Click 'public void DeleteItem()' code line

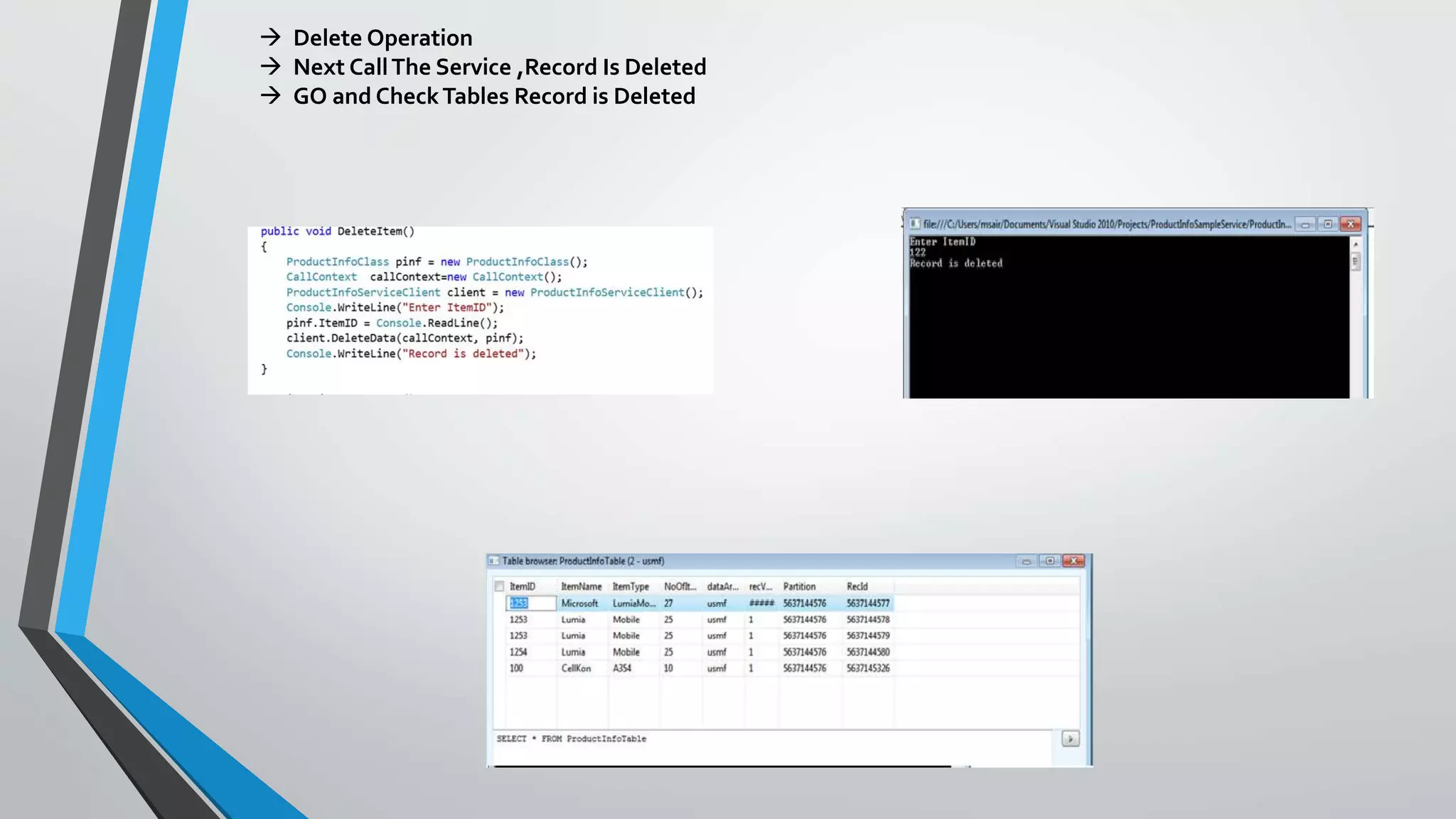tap(338, 231)
